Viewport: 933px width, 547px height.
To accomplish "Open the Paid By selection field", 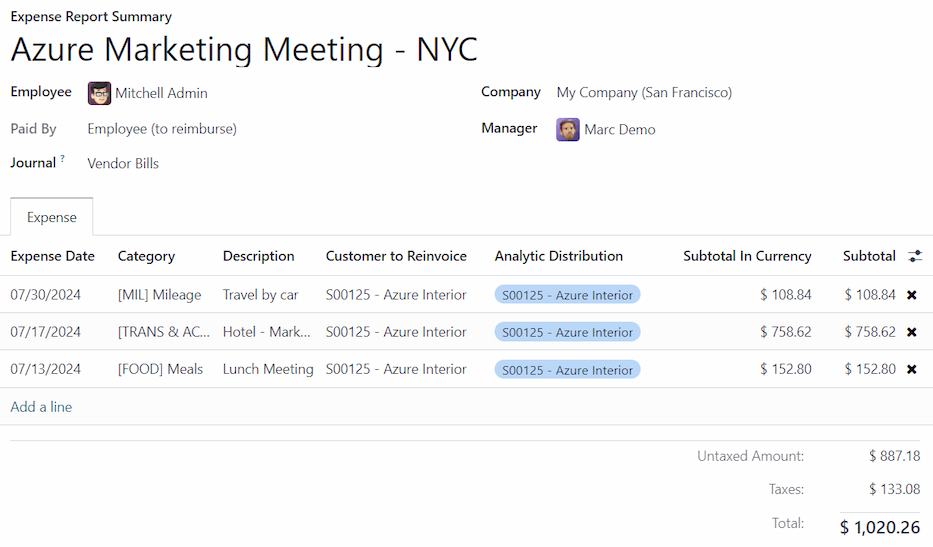I will click(162, 129).
